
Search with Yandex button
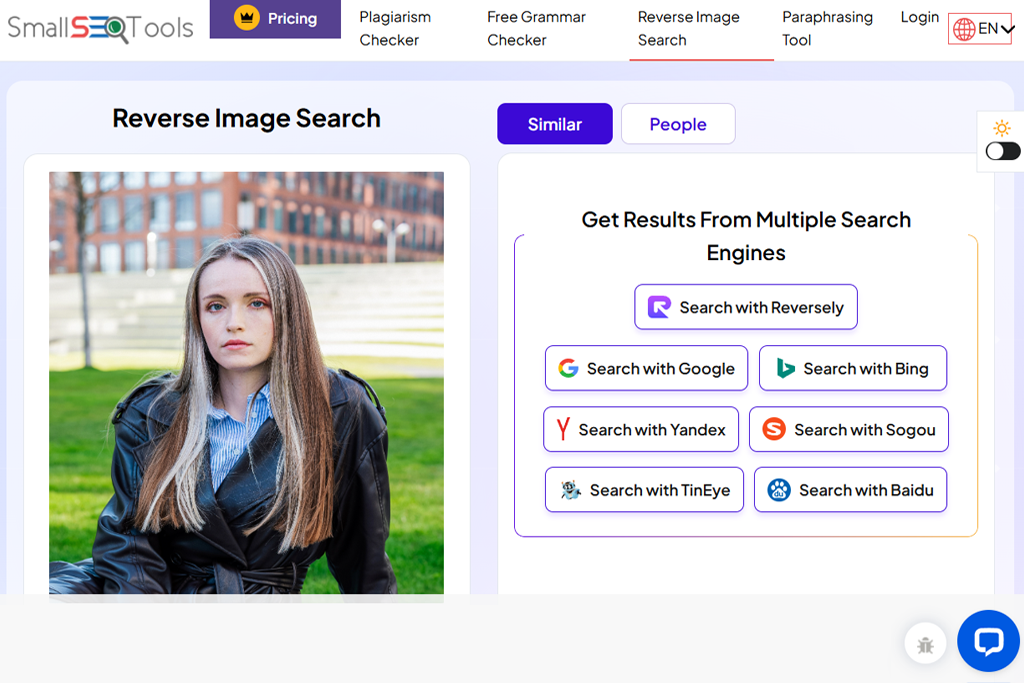pyautogui.click(x=641, y=429)
